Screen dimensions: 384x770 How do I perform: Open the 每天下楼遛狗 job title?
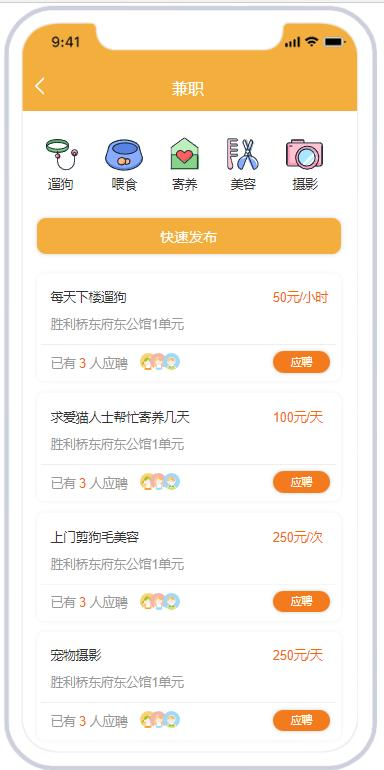pyautogui.click(x=88, y=297)
